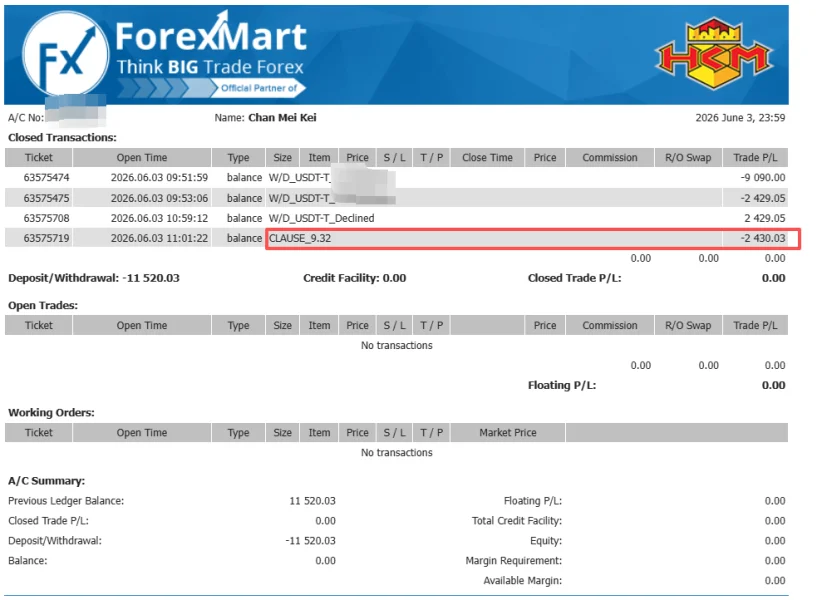Click the Commission header in Closed Transactions
The height and width of the screenshot is (600, 817).
[610, 157]
